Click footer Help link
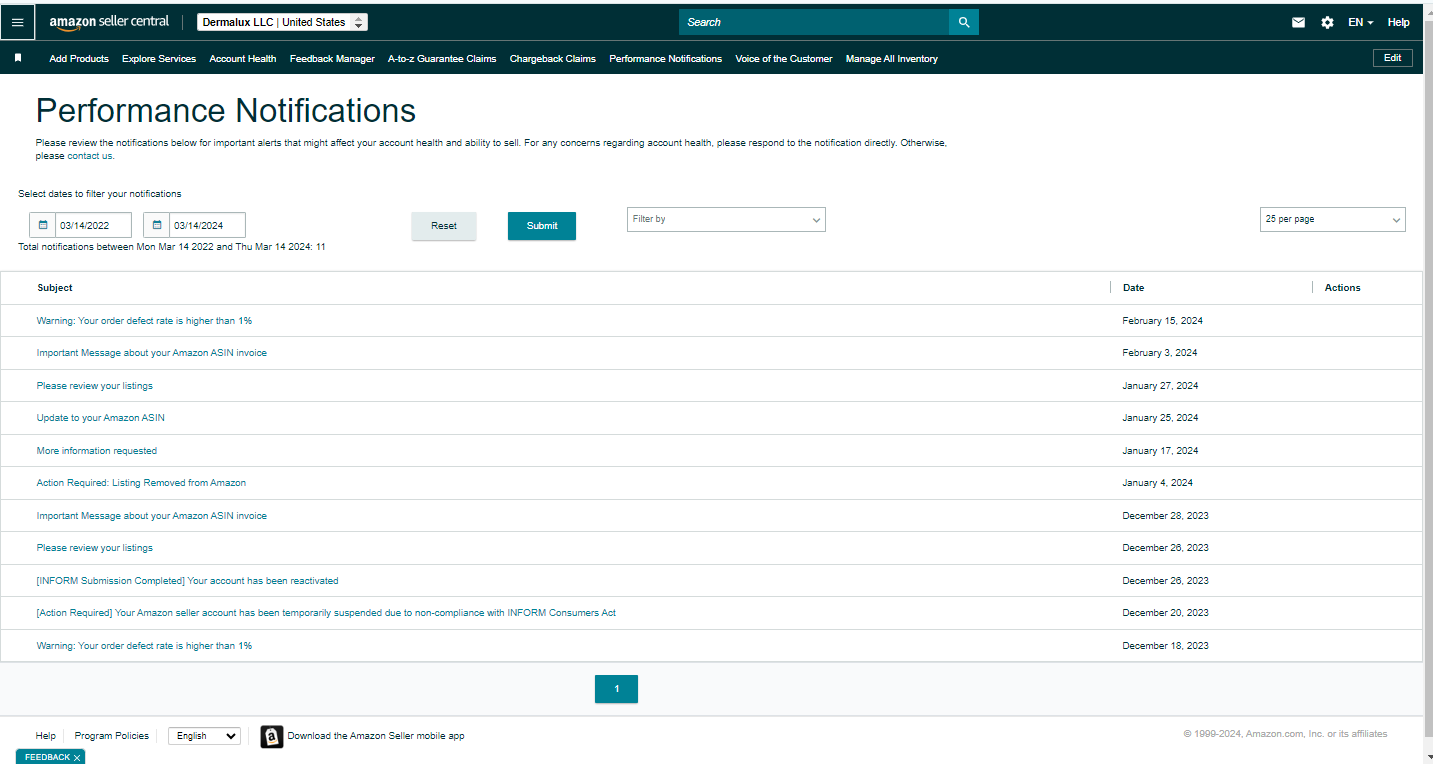1433x764 pixels. click(46, 736)
